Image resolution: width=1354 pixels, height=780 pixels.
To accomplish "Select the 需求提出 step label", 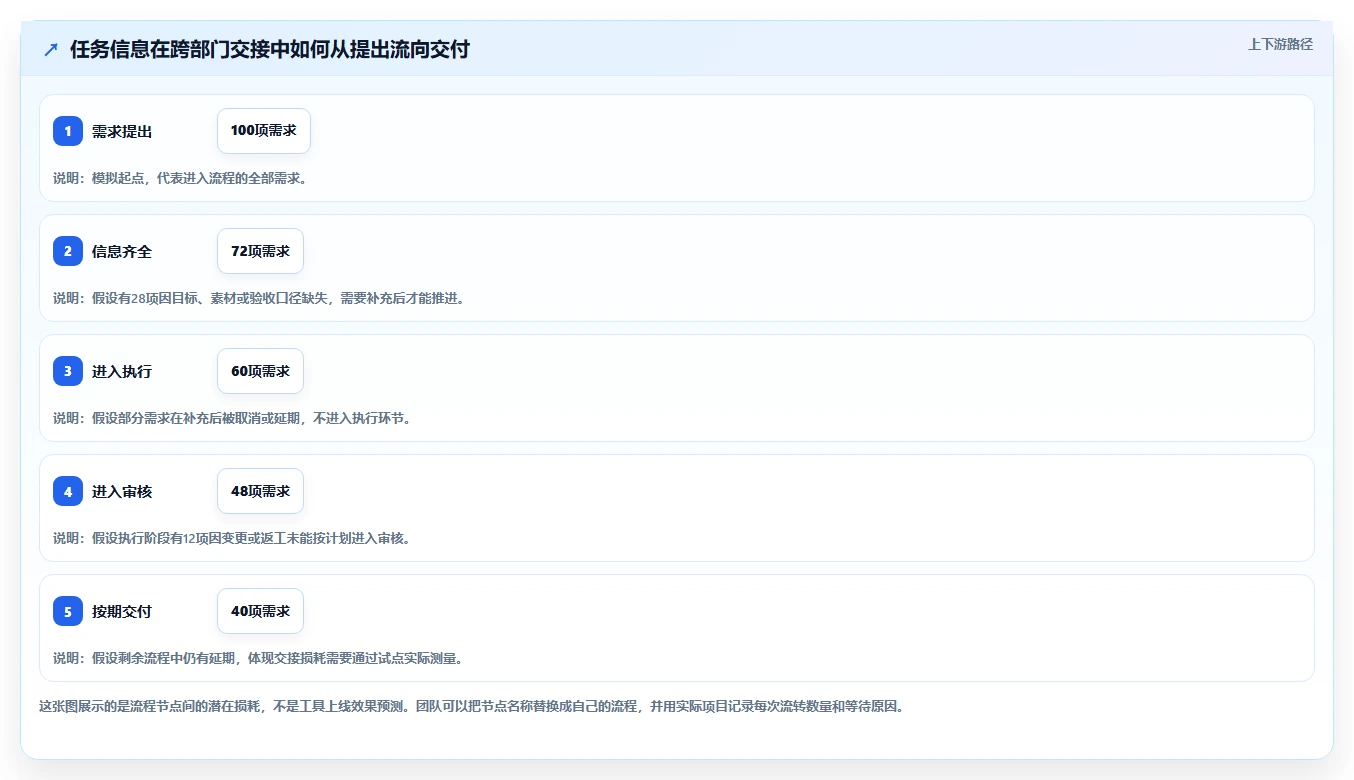I will click(x=122, y=131).
